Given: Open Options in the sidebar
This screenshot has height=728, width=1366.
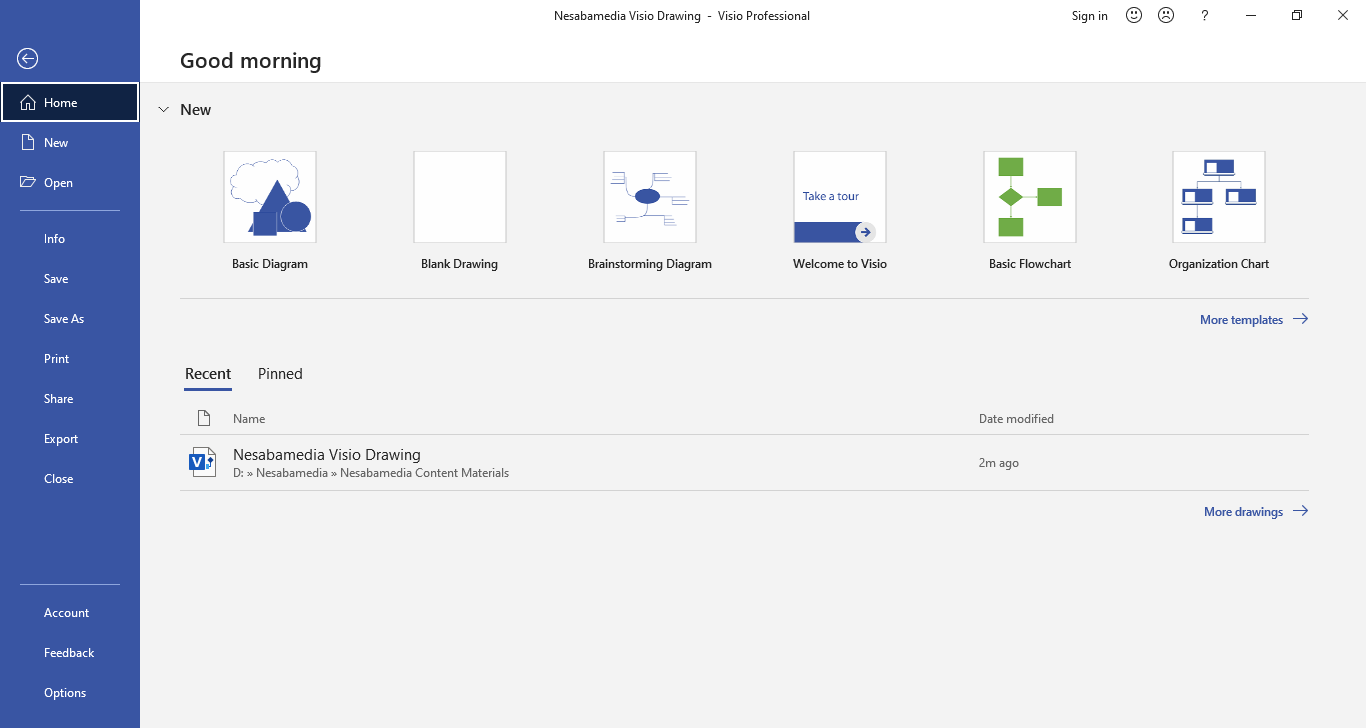Looking at the screenshot, I should [x=65, y=693].
